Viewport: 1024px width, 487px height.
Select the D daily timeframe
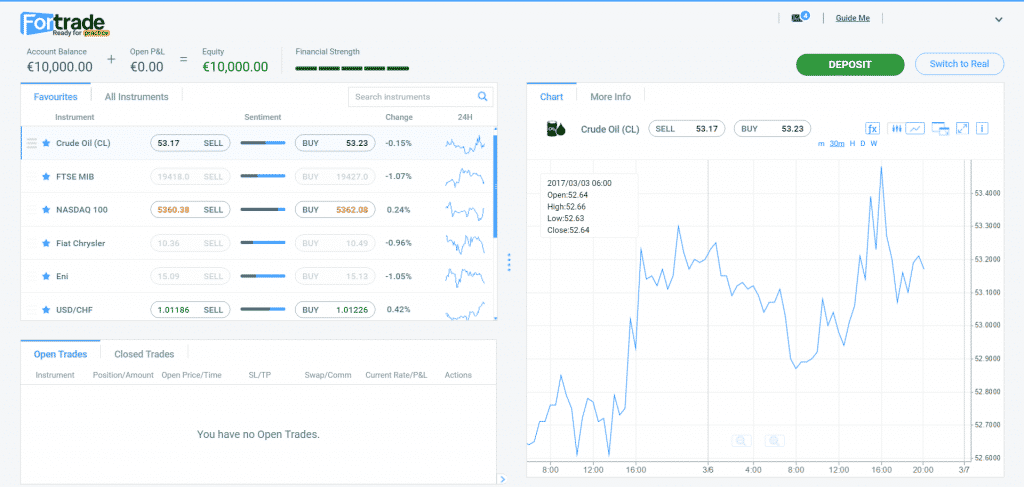coord(863,144)
